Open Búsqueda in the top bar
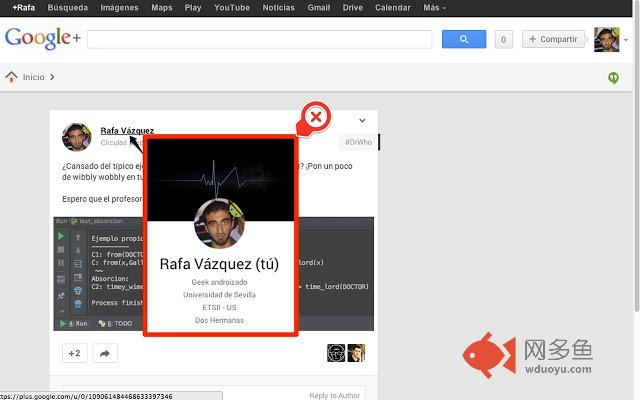 point(67,7)
